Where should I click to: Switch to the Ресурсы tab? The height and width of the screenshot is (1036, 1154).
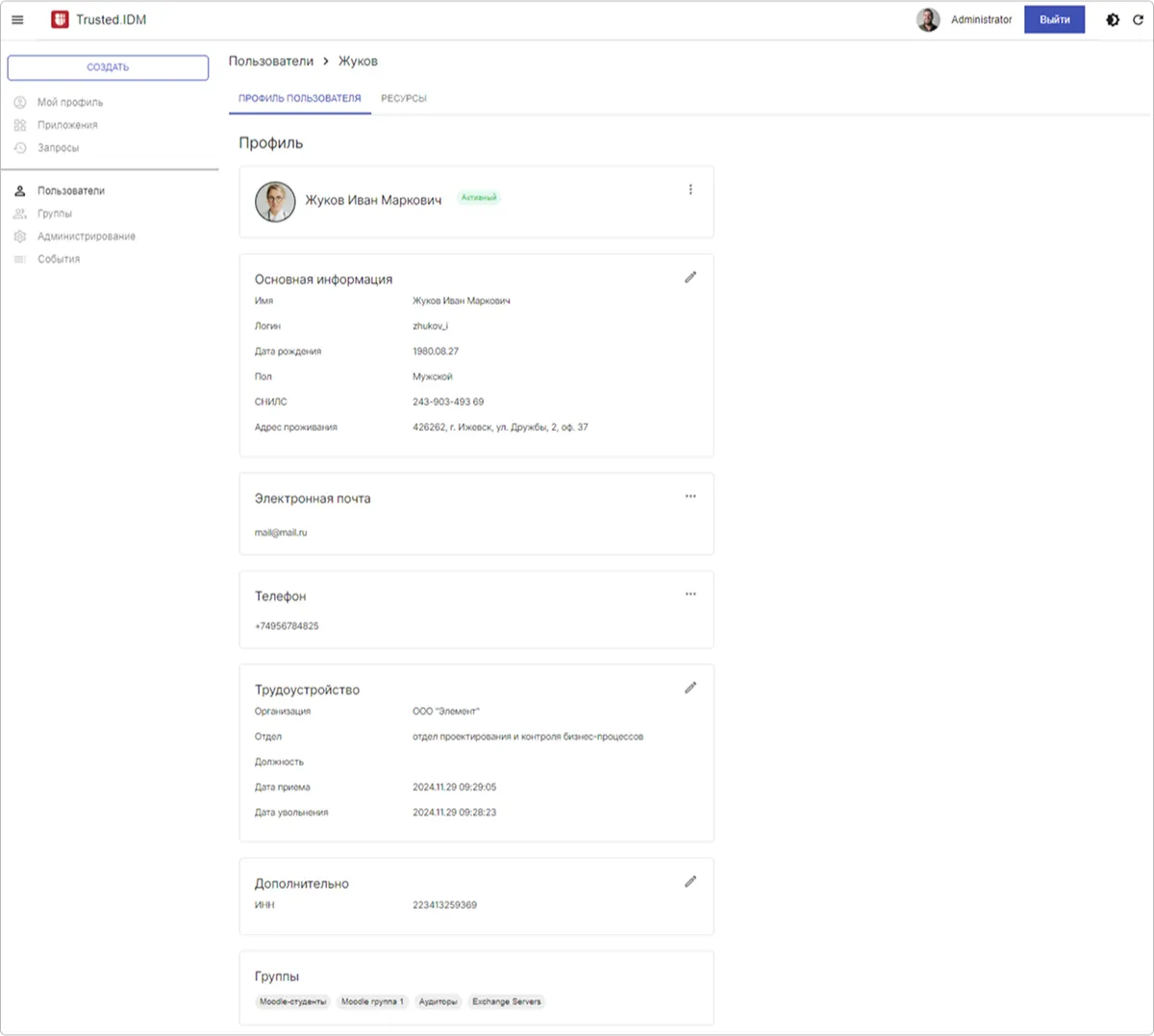[x=403, y=98]
